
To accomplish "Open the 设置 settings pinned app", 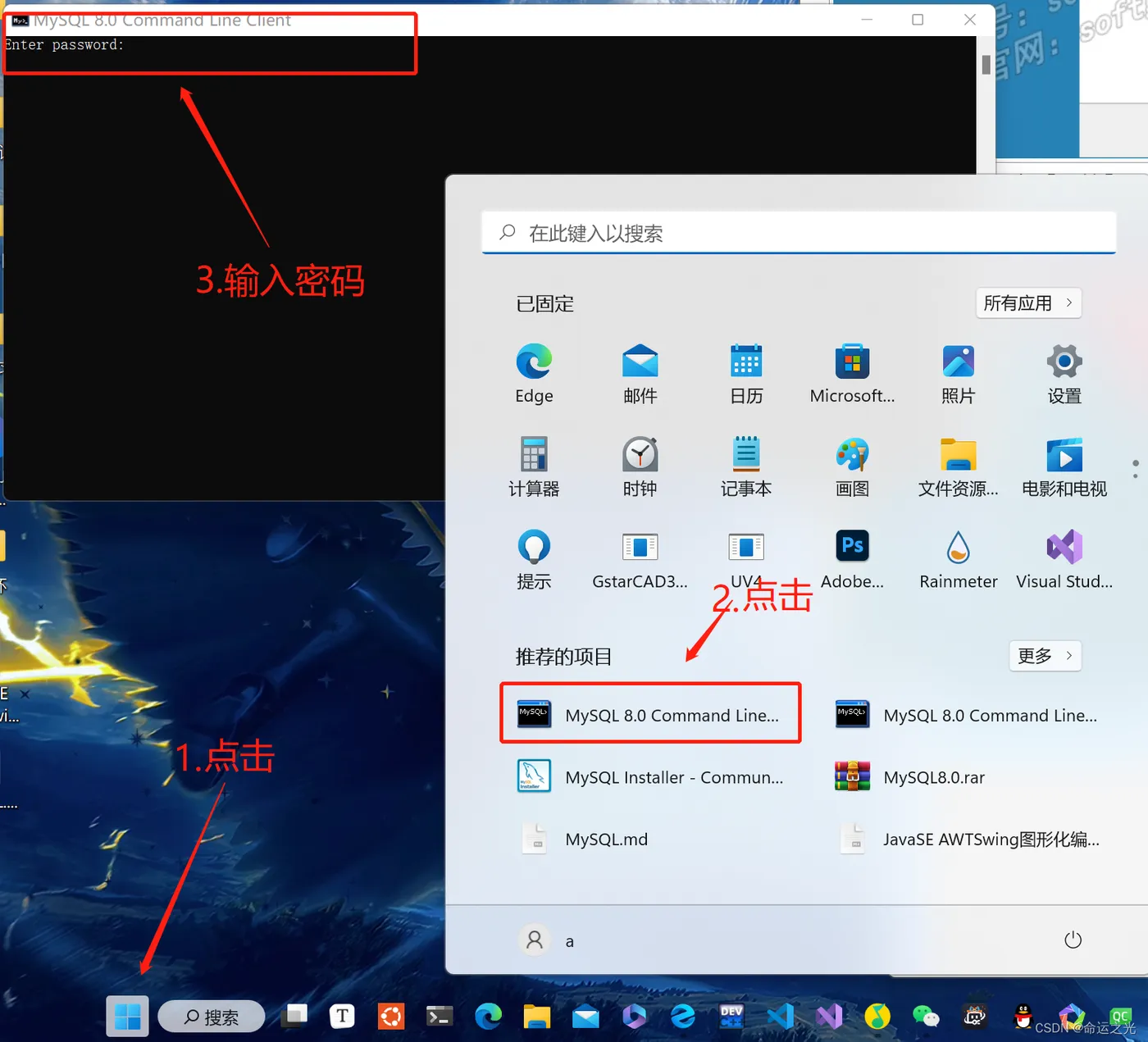I will (1064, 373).
